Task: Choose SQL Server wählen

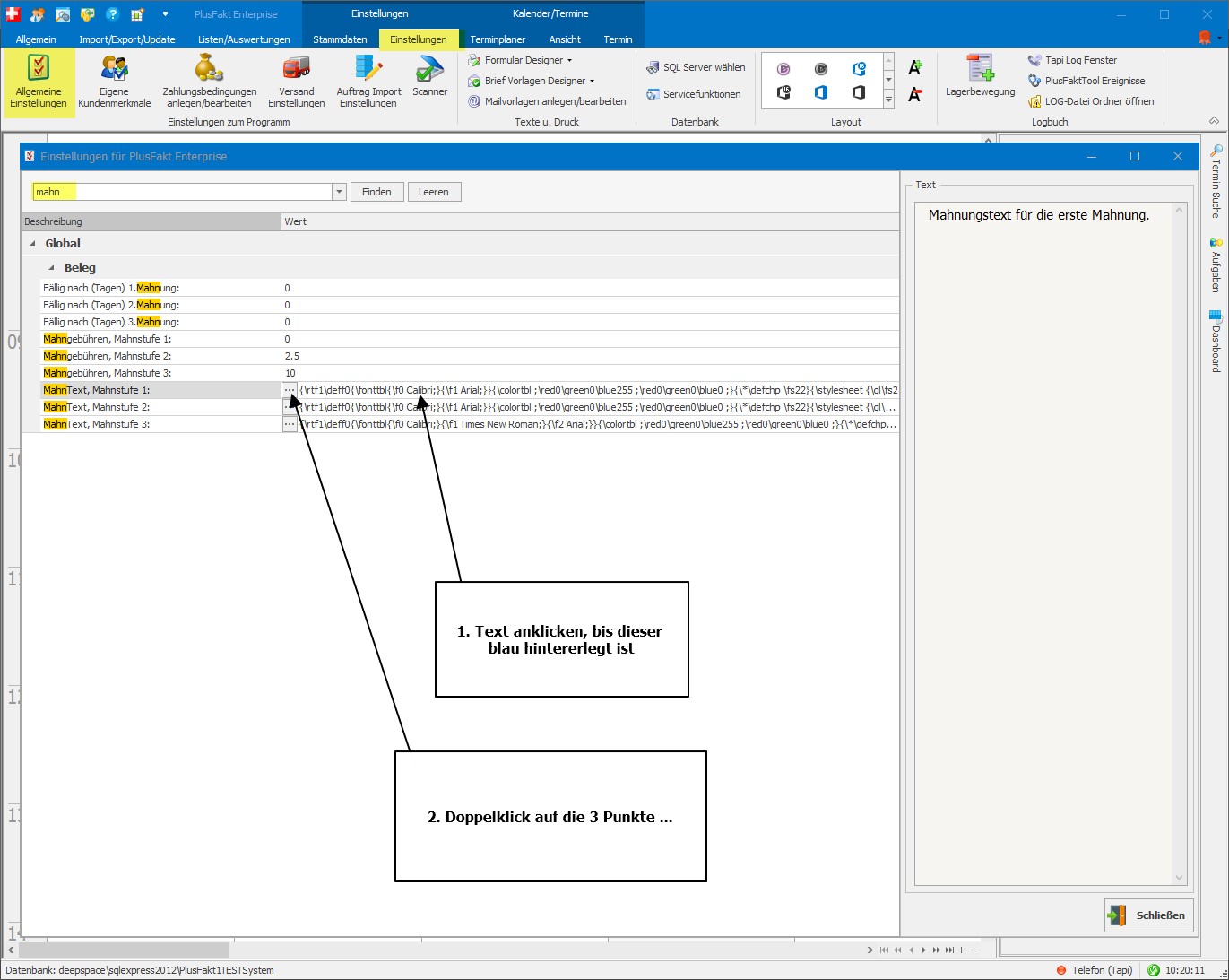Action: click(696, 67)
